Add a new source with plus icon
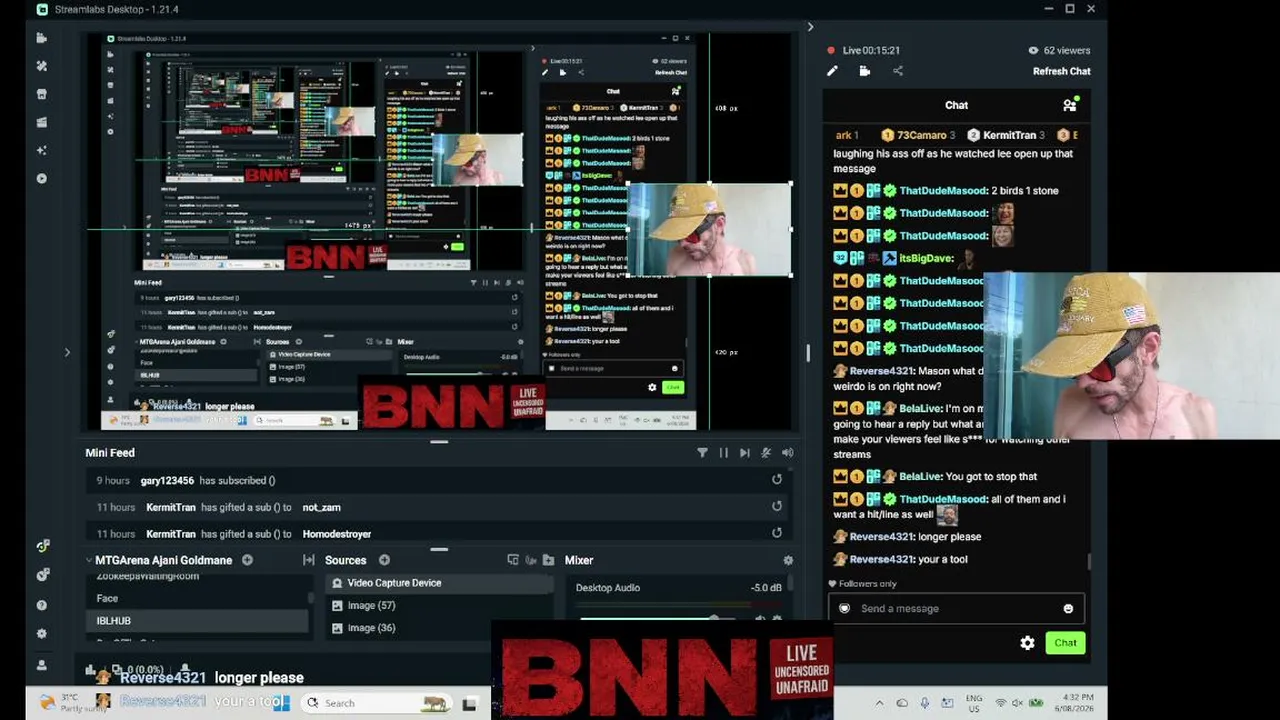This screenshot has height=720, width=1280. pyautogui.click(x=384, y=560)
